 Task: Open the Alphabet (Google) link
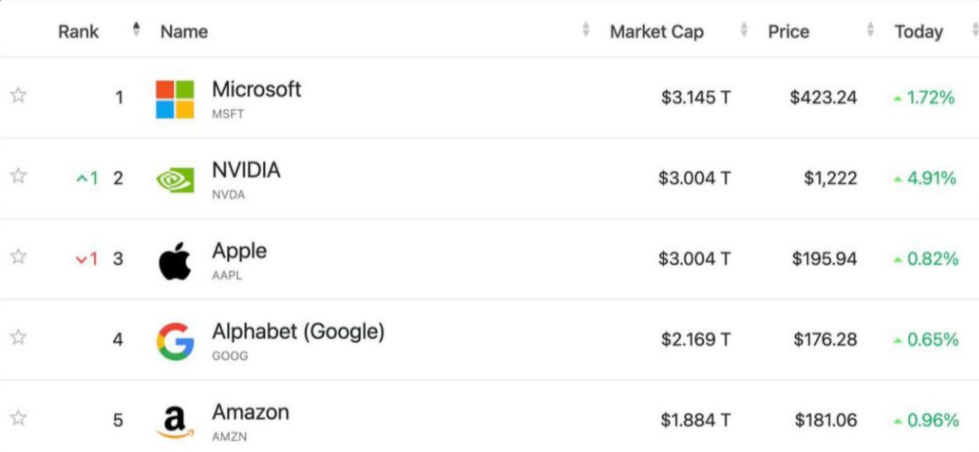coord(298,331)
